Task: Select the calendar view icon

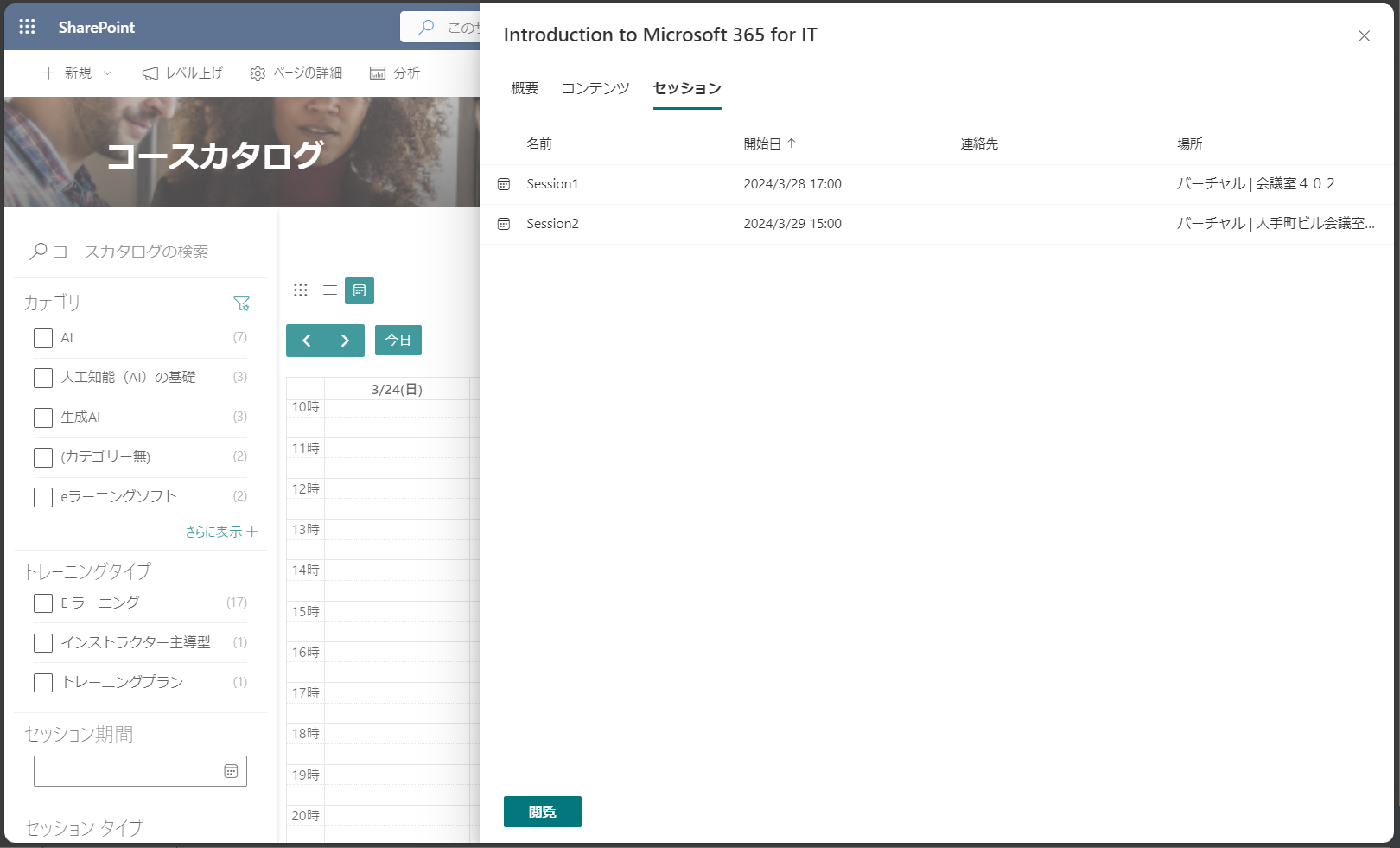Action: (x=360, y=290)
